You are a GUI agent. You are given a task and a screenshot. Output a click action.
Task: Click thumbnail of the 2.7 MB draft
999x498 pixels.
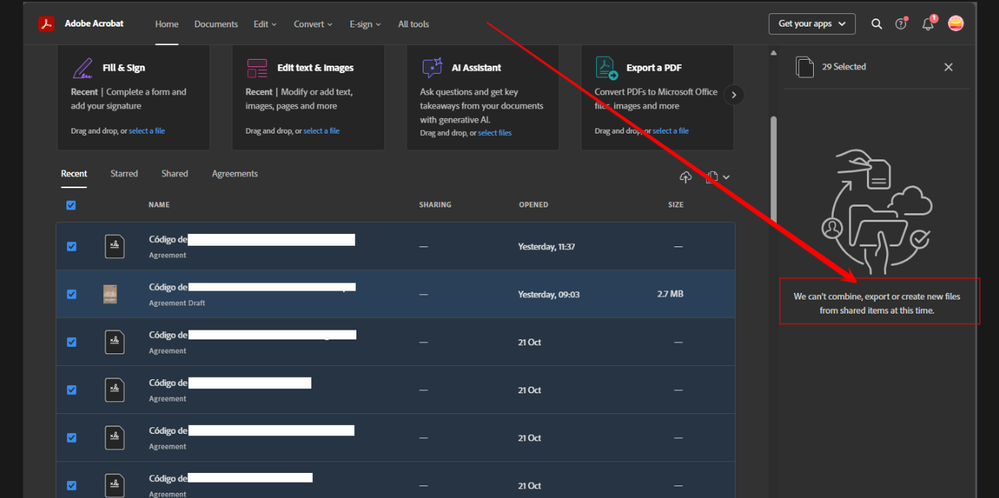click(x=111, y=294)
